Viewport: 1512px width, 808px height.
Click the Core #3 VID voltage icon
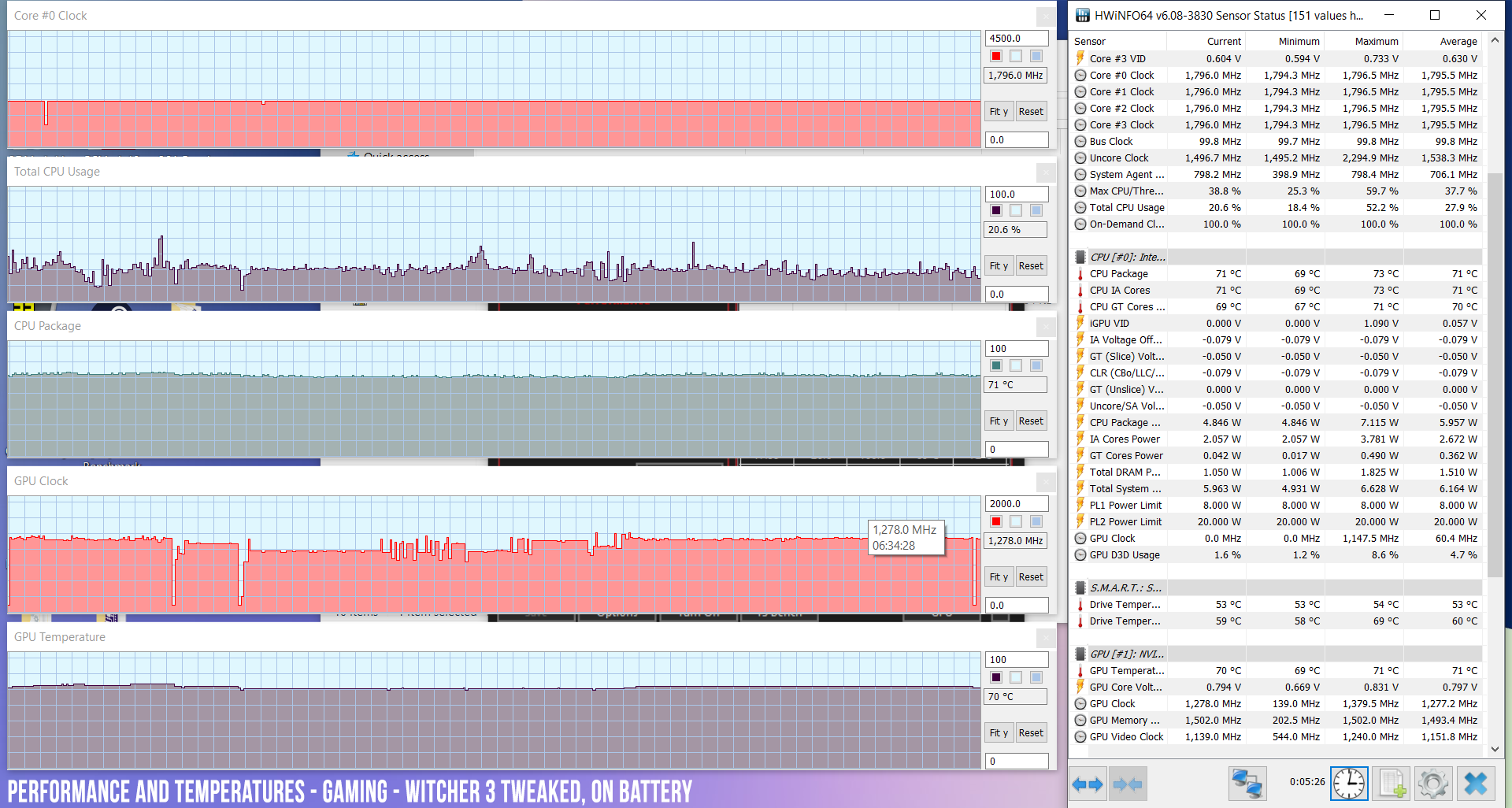click(1080, 58)
